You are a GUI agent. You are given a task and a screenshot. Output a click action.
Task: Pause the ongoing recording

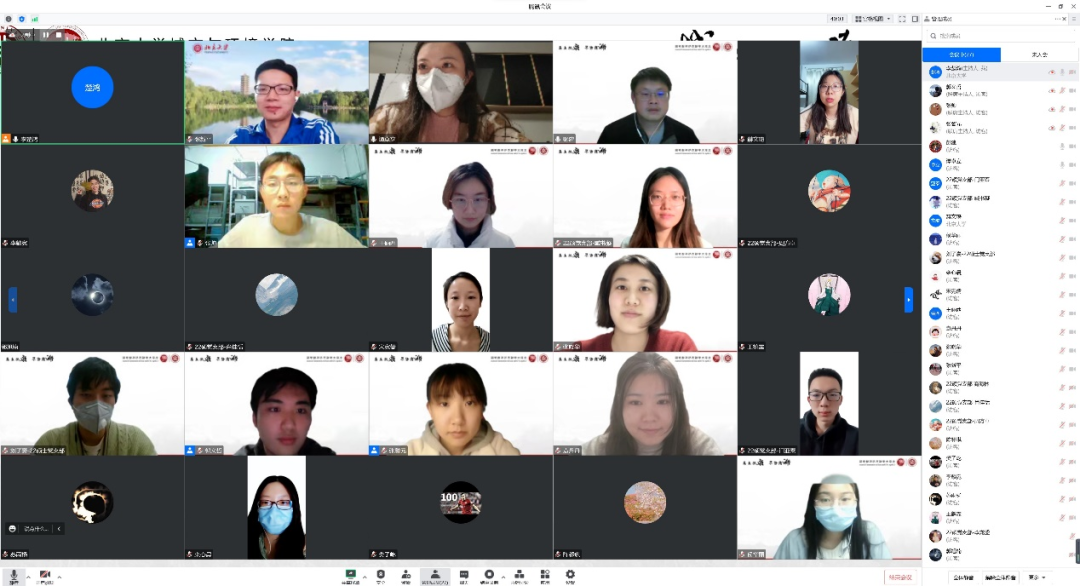point(46,34)
